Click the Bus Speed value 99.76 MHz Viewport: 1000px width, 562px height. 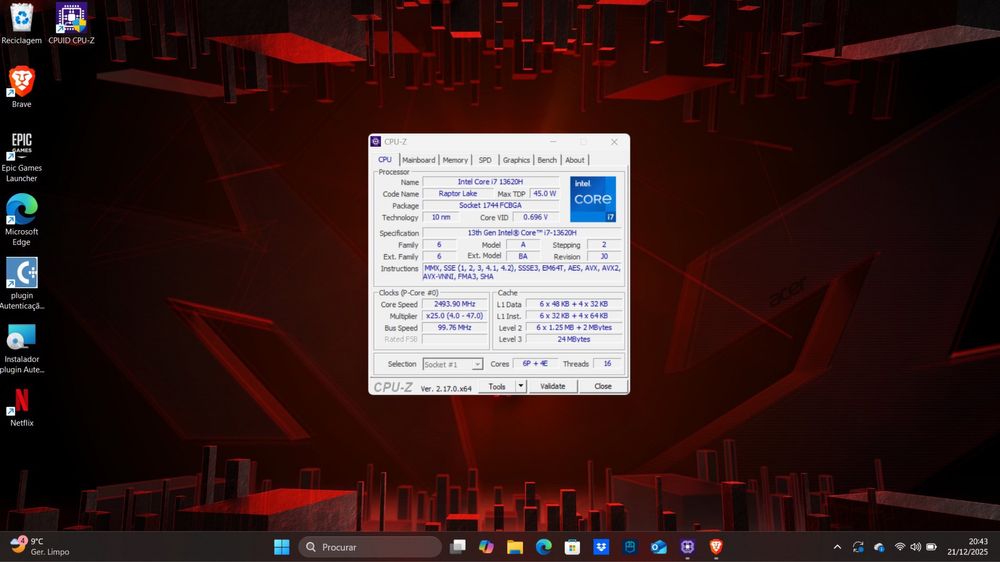point(455,328)
